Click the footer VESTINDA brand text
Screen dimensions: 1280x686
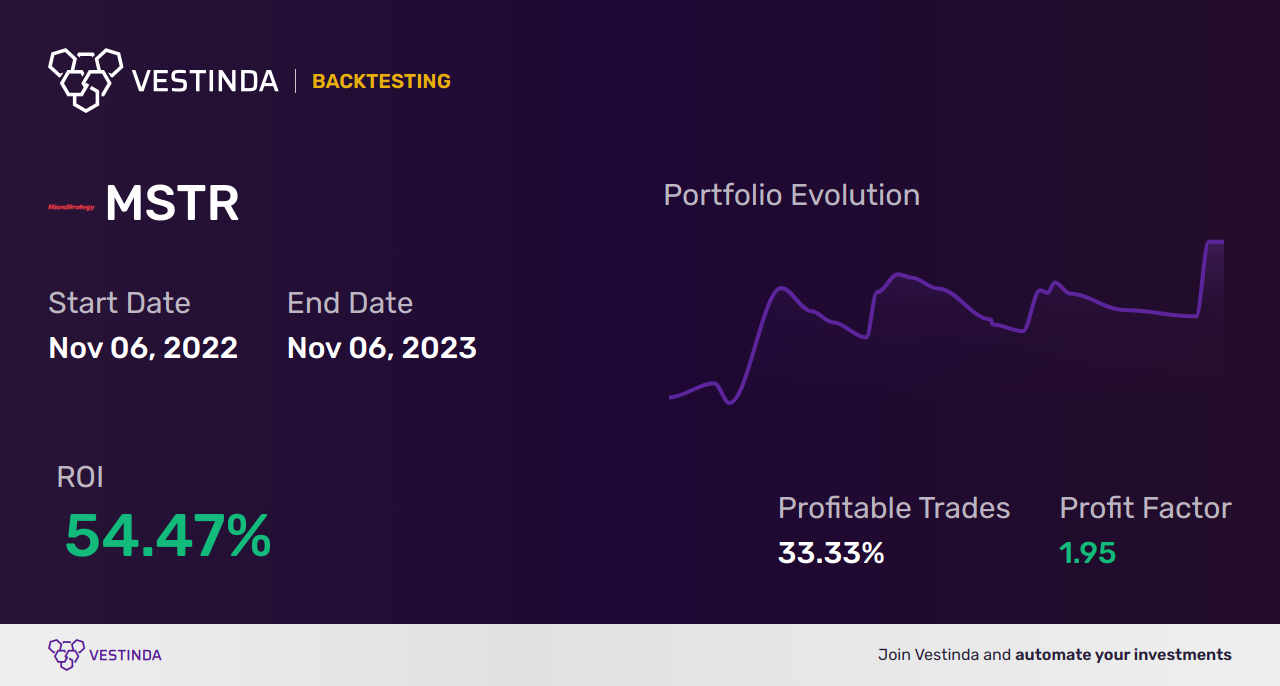click(125, 655)
